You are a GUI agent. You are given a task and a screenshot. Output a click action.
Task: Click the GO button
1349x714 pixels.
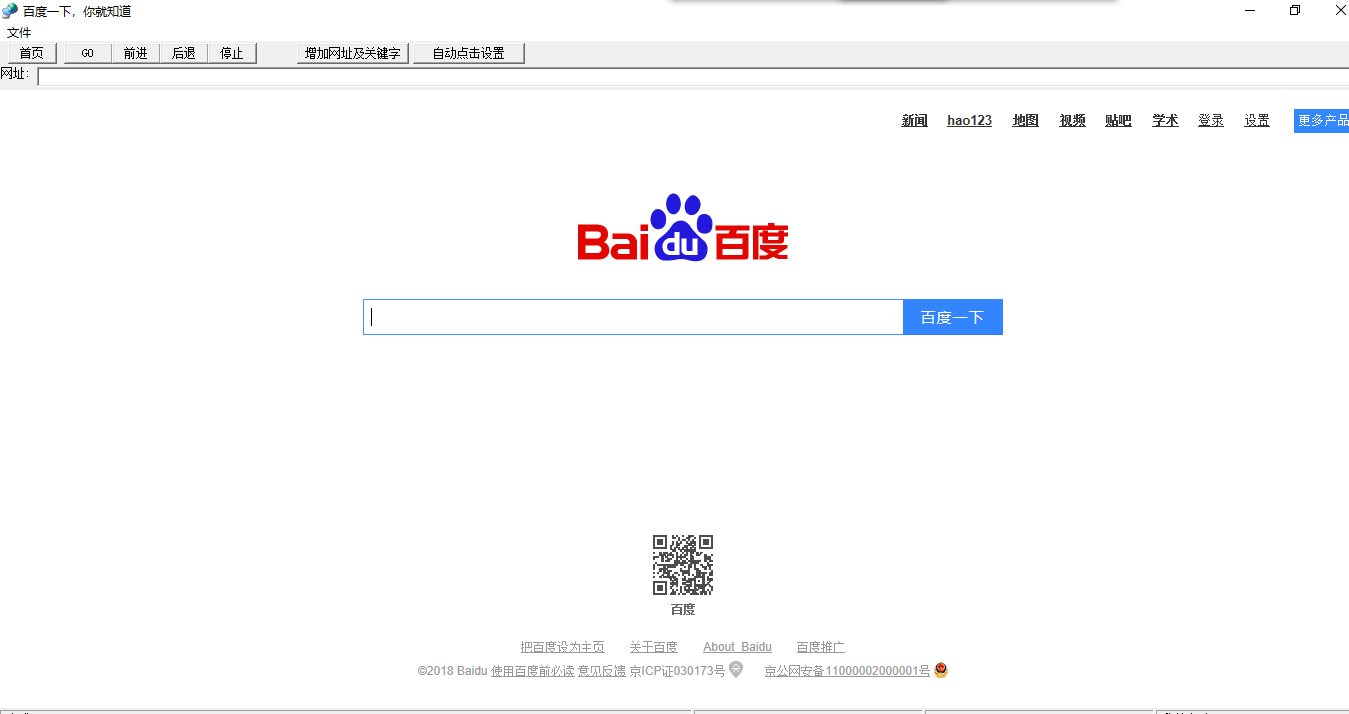click(x=88, y=53)
